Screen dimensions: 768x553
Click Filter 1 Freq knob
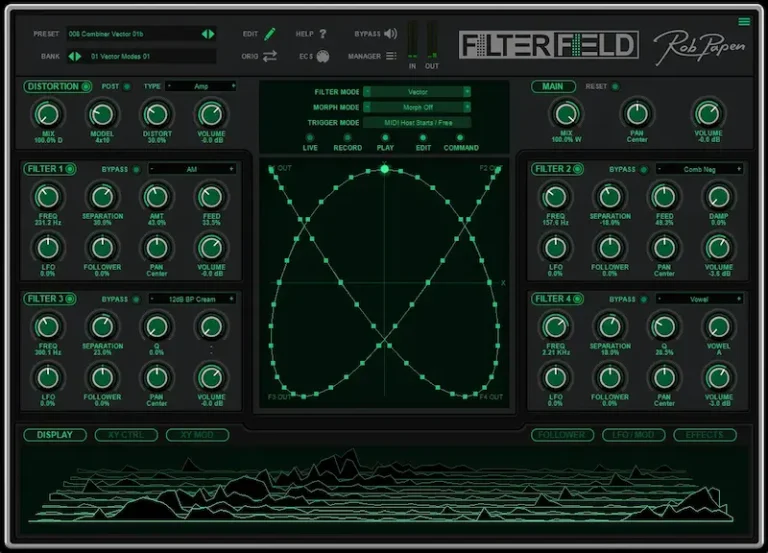click(48, 197)
